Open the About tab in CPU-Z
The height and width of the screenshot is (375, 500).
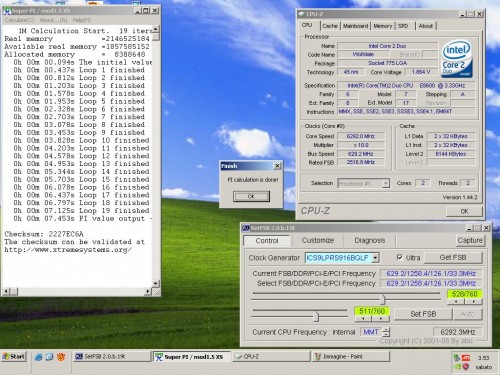(x=426, y=26)
